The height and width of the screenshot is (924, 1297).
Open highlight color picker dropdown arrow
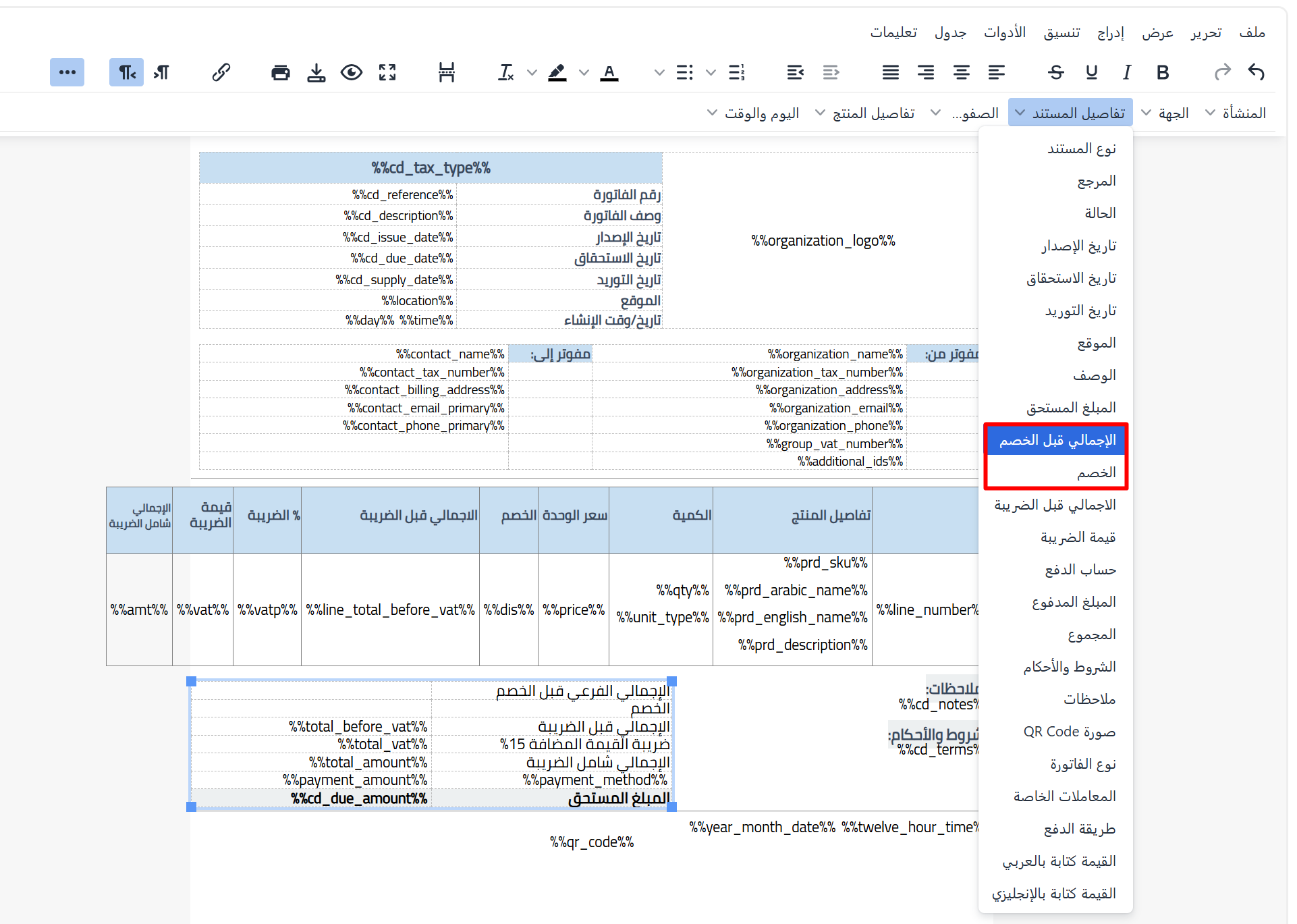coord(532,72)
